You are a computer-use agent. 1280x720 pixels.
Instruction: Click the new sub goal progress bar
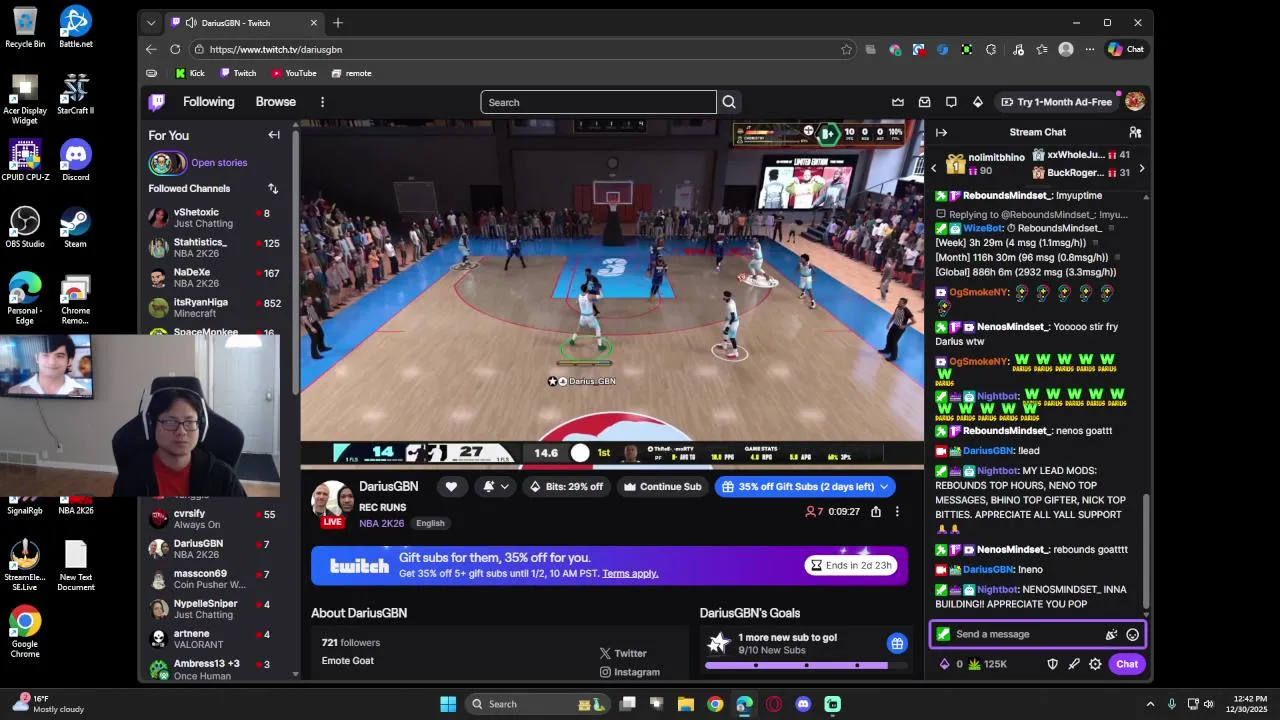(x=806, y=665)
